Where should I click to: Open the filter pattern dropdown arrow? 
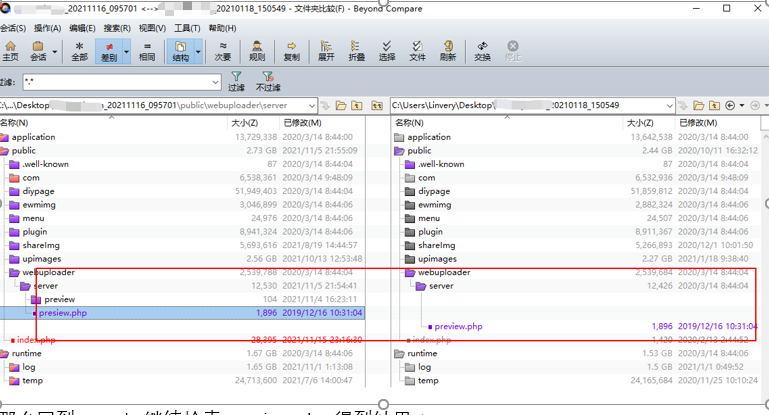pos(215,82)
